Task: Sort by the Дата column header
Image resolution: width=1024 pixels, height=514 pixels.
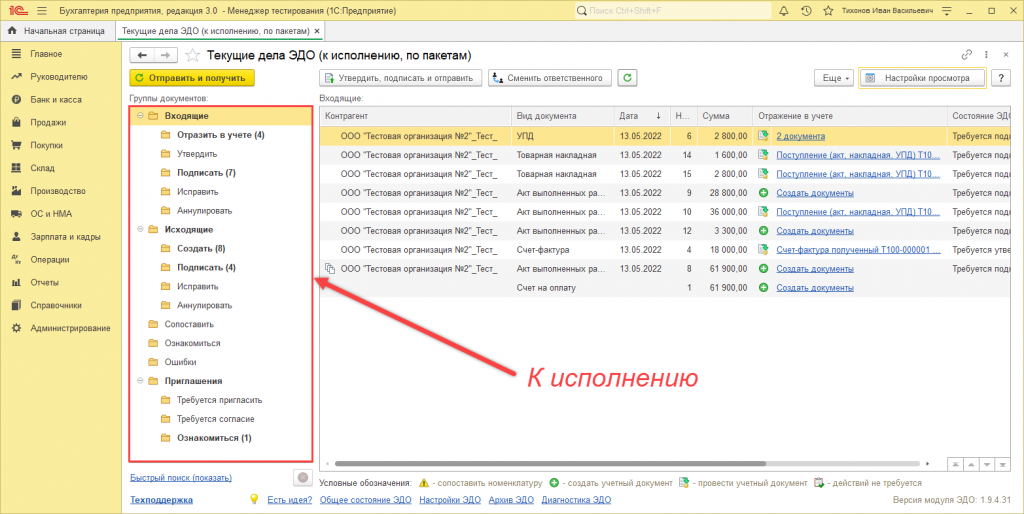Action: click(x=640, y=116)
